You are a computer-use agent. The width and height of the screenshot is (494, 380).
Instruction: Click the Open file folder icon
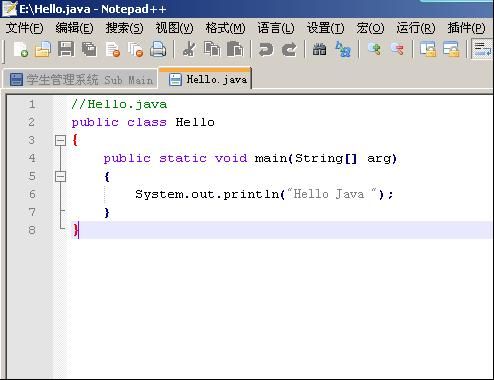[43, 50]
